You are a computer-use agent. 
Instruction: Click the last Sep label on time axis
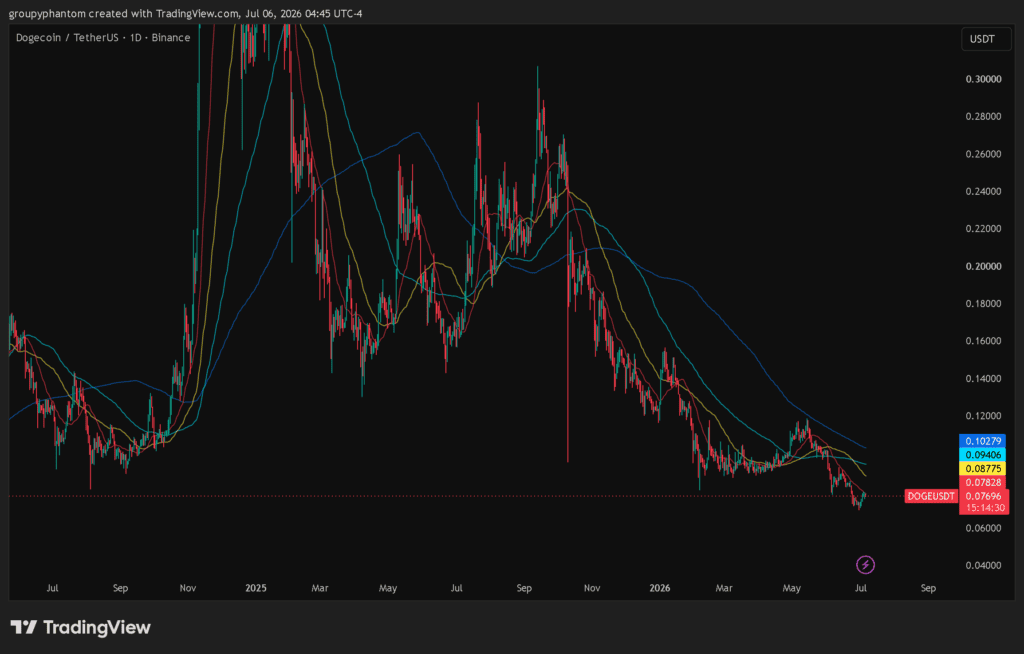[928, 588]
